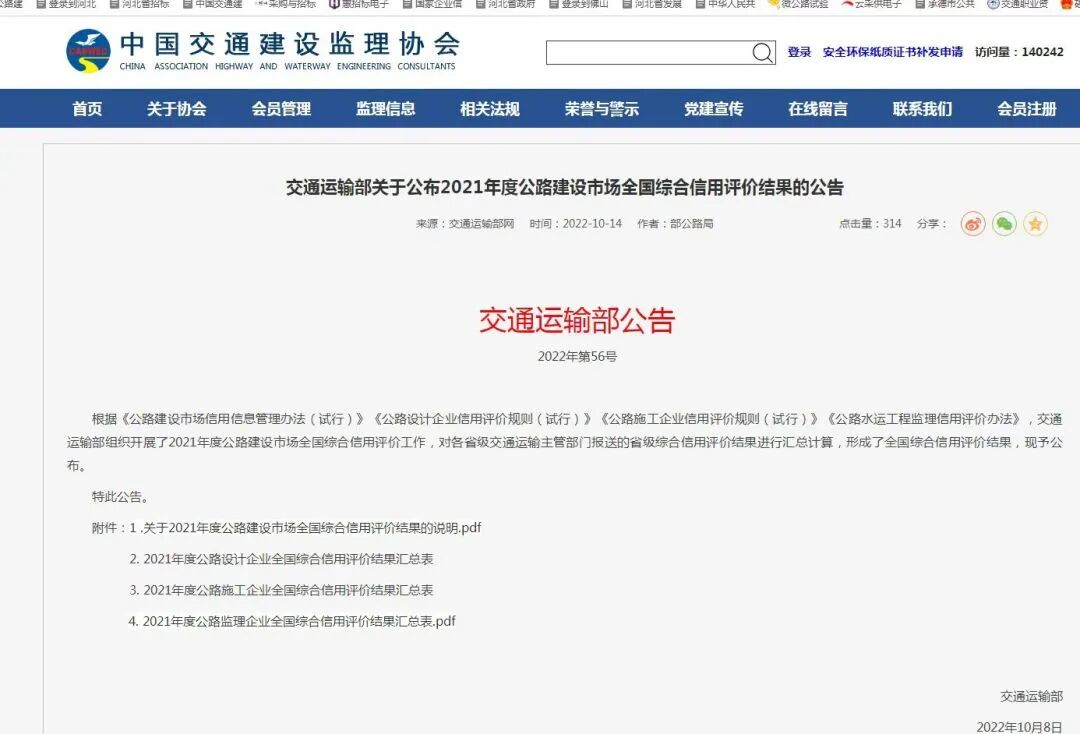Select the 党建宣传 menu item
This screenshot has width=1080, height=734.
click(x=713, y=110)
